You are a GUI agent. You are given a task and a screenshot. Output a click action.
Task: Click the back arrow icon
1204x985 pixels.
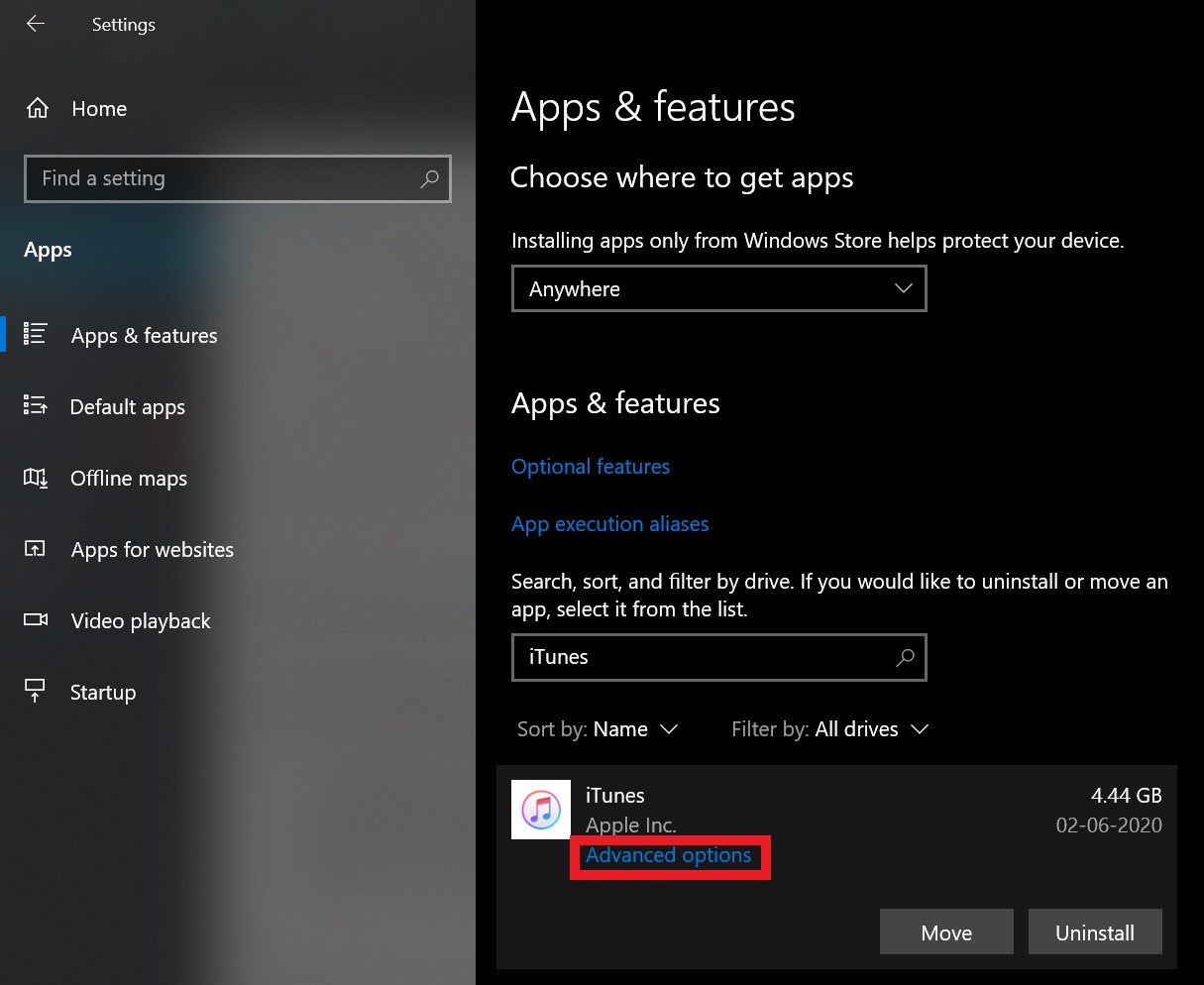(36, 24)
